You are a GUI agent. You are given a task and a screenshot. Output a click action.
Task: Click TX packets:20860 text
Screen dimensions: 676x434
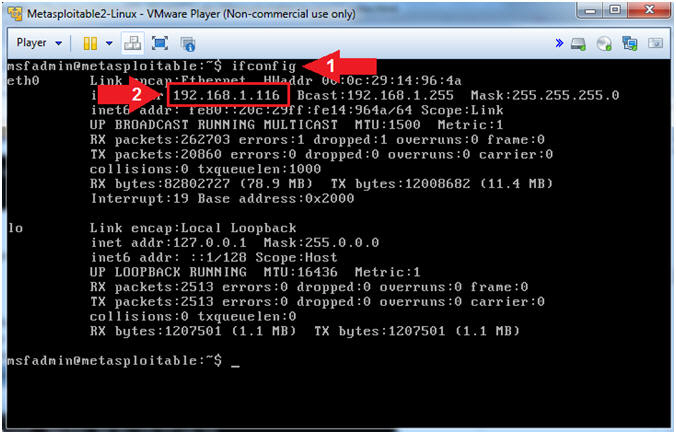coord(156,154)
